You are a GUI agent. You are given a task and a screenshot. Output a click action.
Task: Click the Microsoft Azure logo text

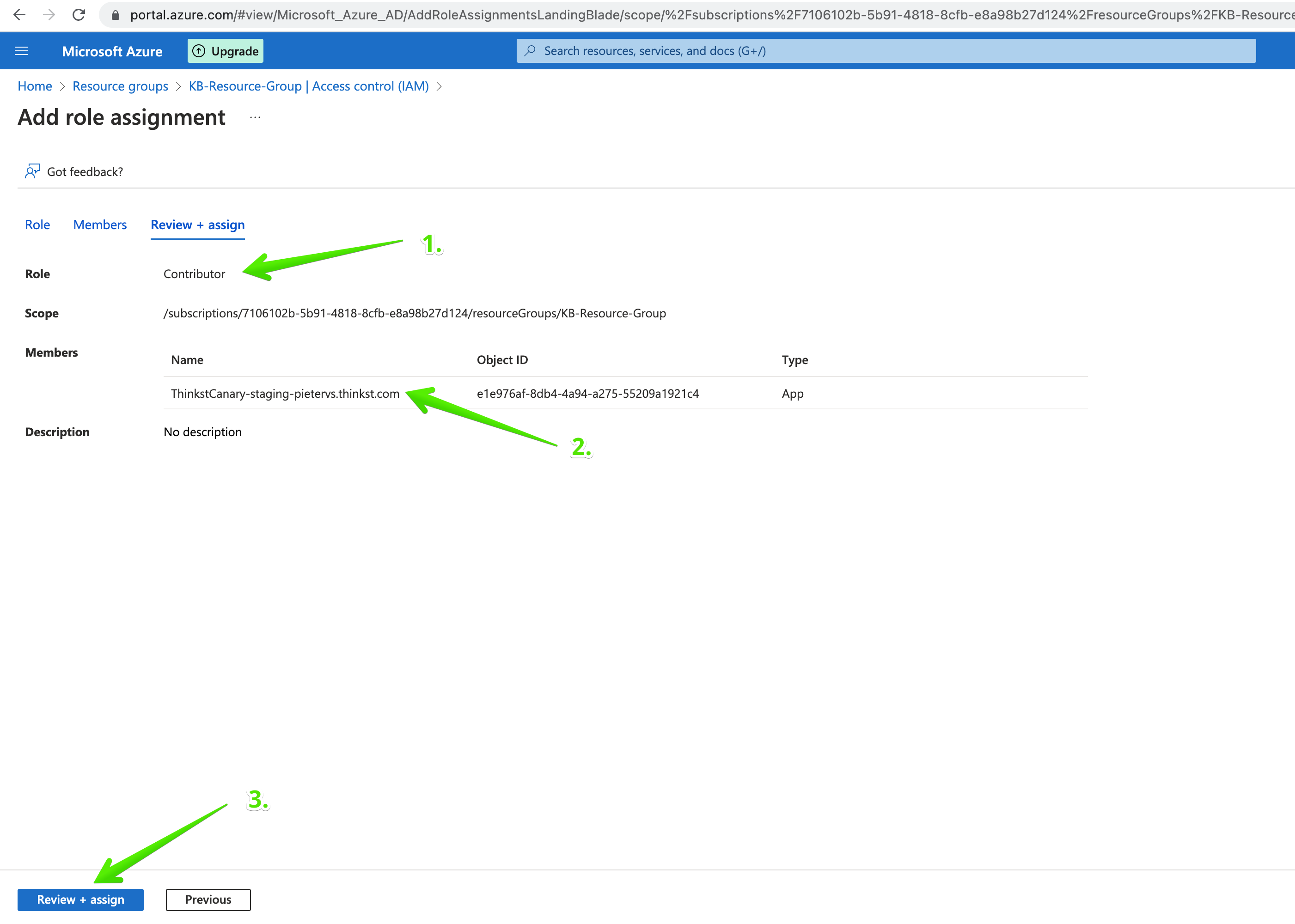tap(112, 51)
